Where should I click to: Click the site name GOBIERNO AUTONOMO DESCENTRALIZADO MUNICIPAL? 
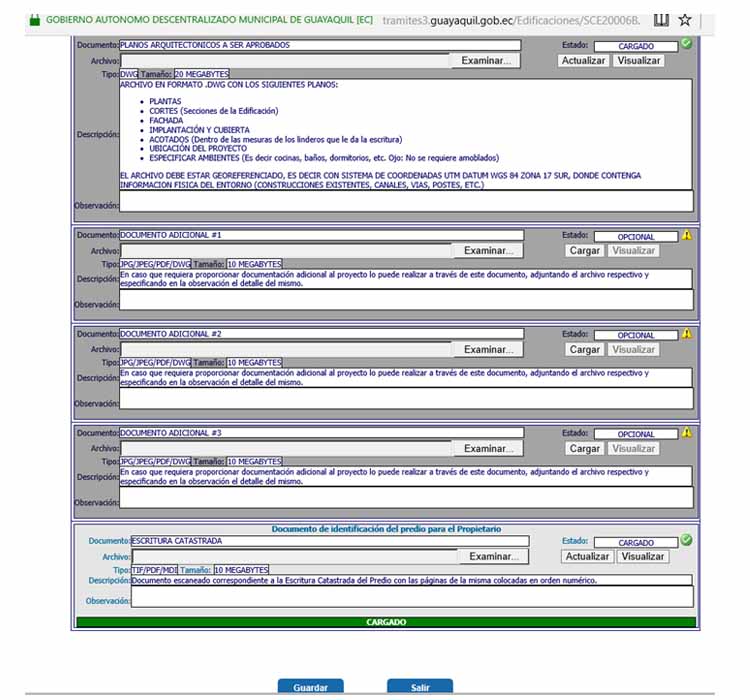(x=209, y=20)
